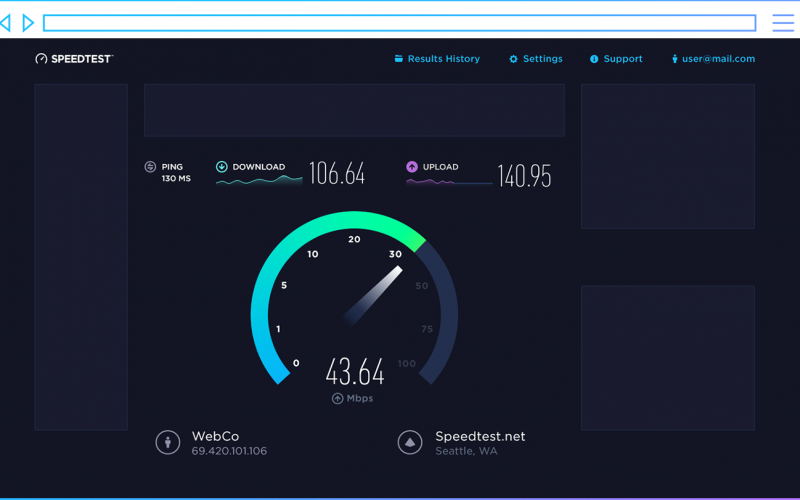This screenshot has width=800, height=500.
Task: Click the browser back arrow icon
Action: [x=6, y=22]
